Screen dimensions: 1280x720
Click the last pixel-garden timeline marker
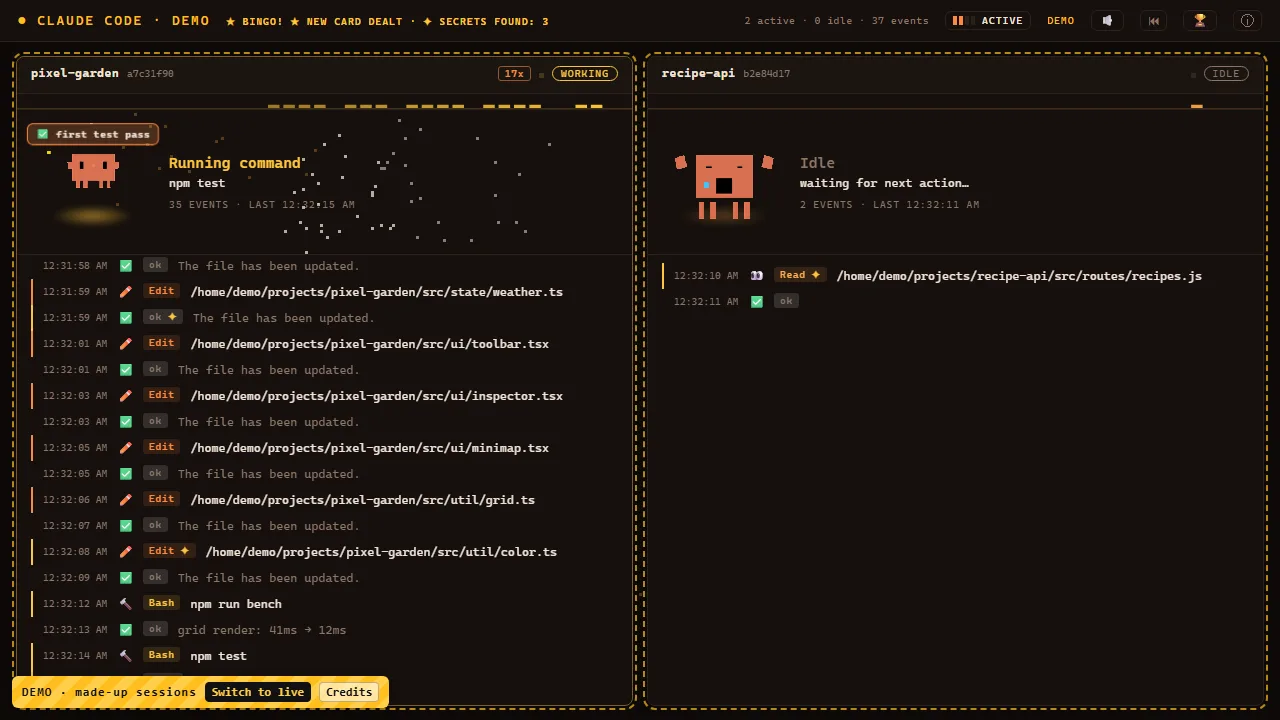coord(597,106)
